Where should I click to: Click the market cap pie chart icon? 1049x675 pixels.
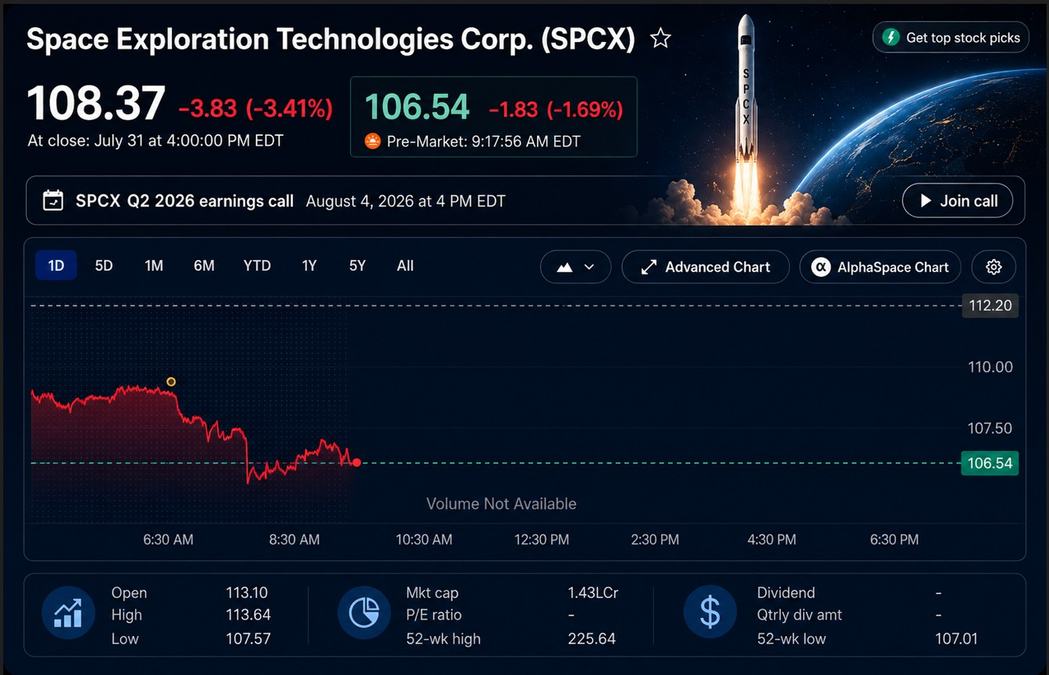(x=364, y=612)
